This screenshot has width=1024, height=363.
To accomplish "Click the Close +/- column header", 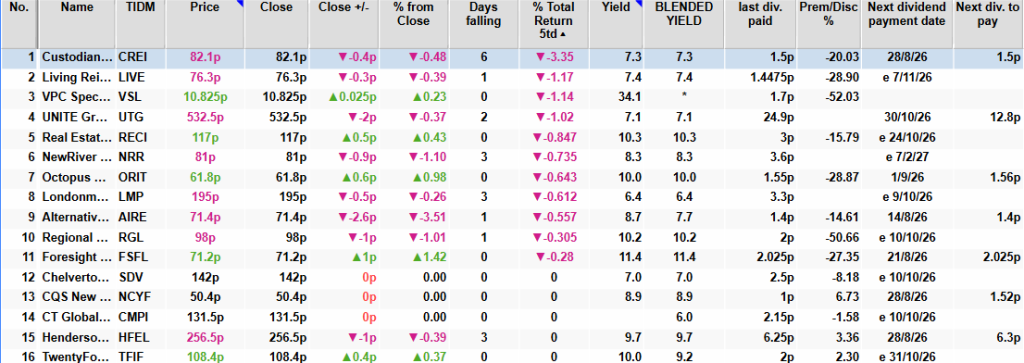I will [x=344, y=7].
